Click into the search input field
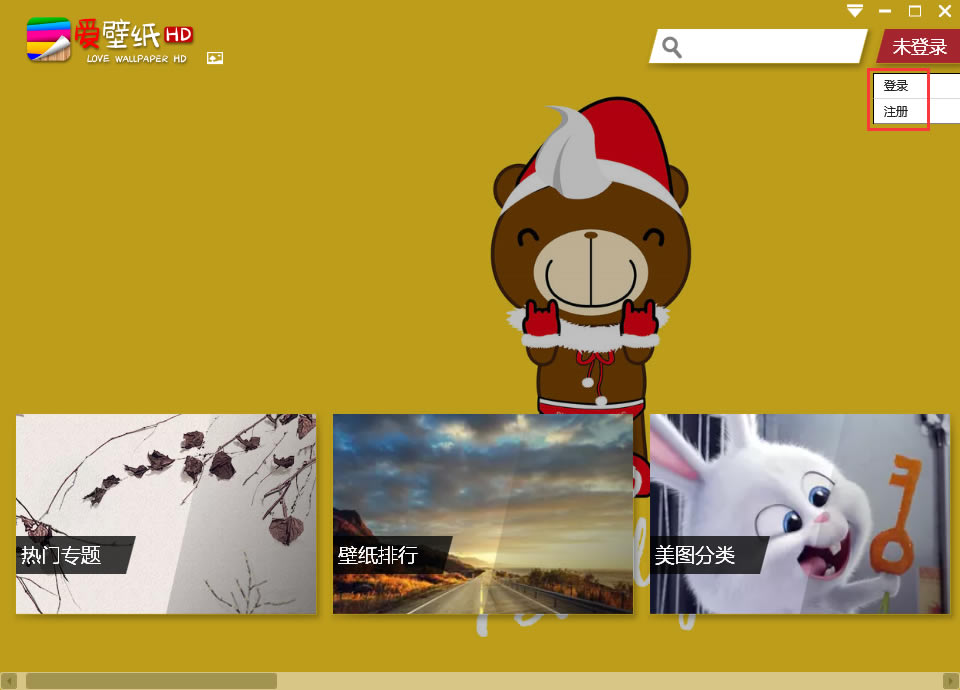The width and height of the screenshot is (960, 690). click(x=758, y=46)
